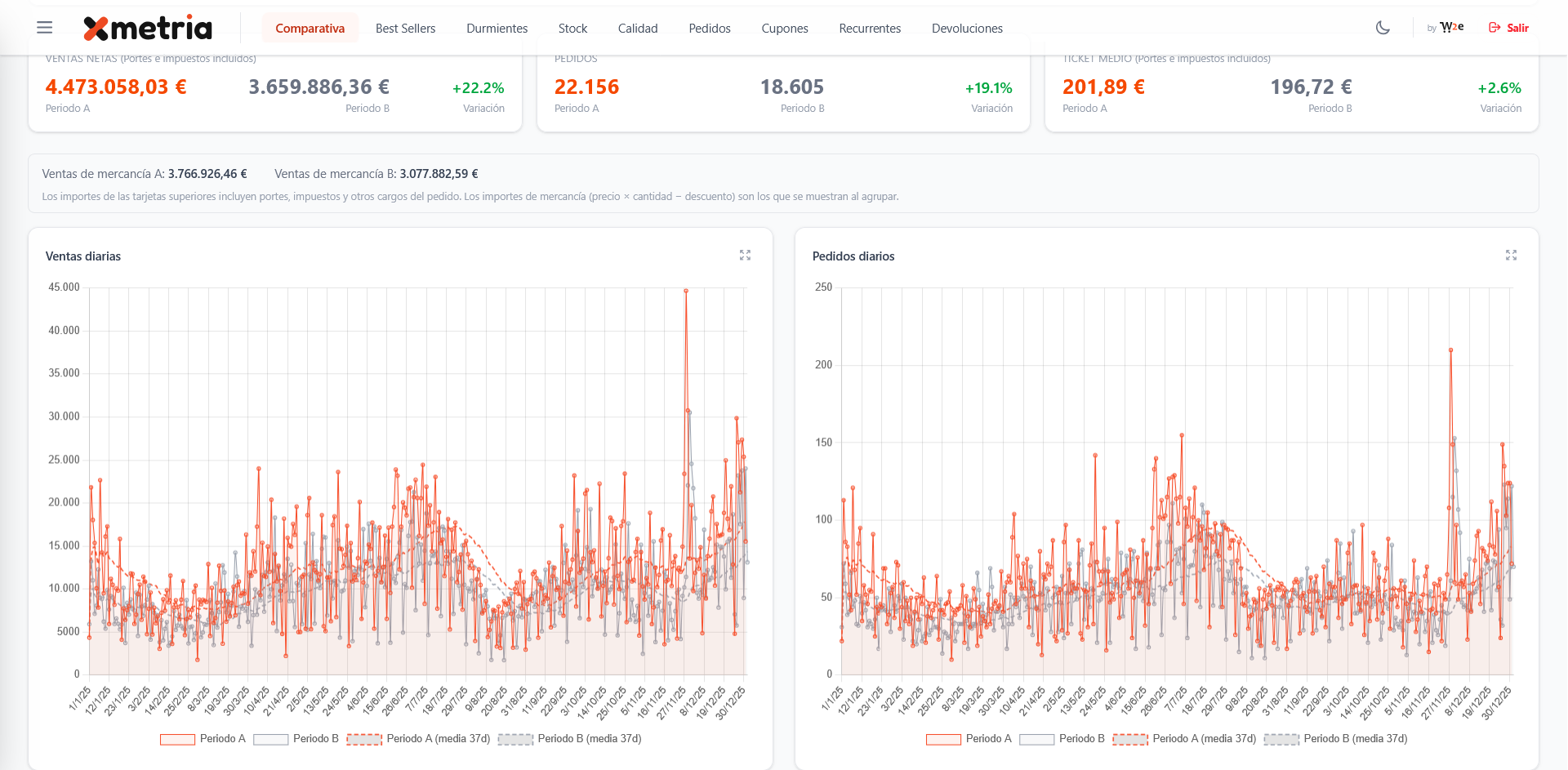Toggle dark mode with the moon icon
The width and height of the screenshot is (1568, 770).
[1383, 28]
